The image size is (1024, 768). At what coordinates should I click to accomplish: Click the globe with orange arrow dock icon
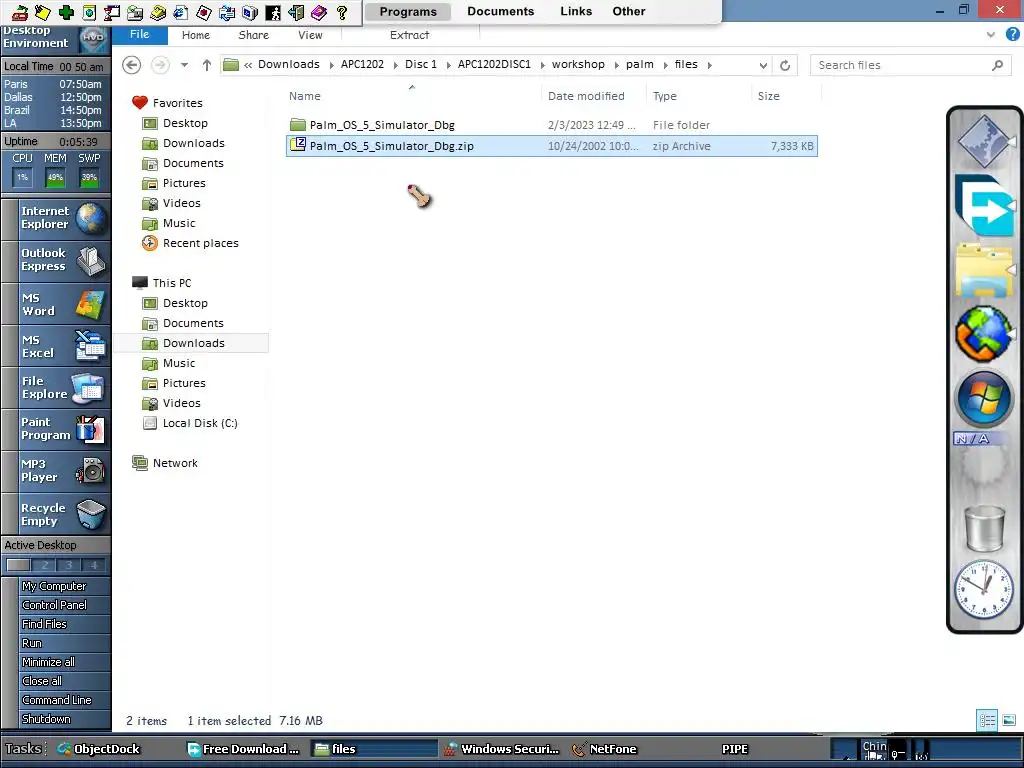coord(984,334)
